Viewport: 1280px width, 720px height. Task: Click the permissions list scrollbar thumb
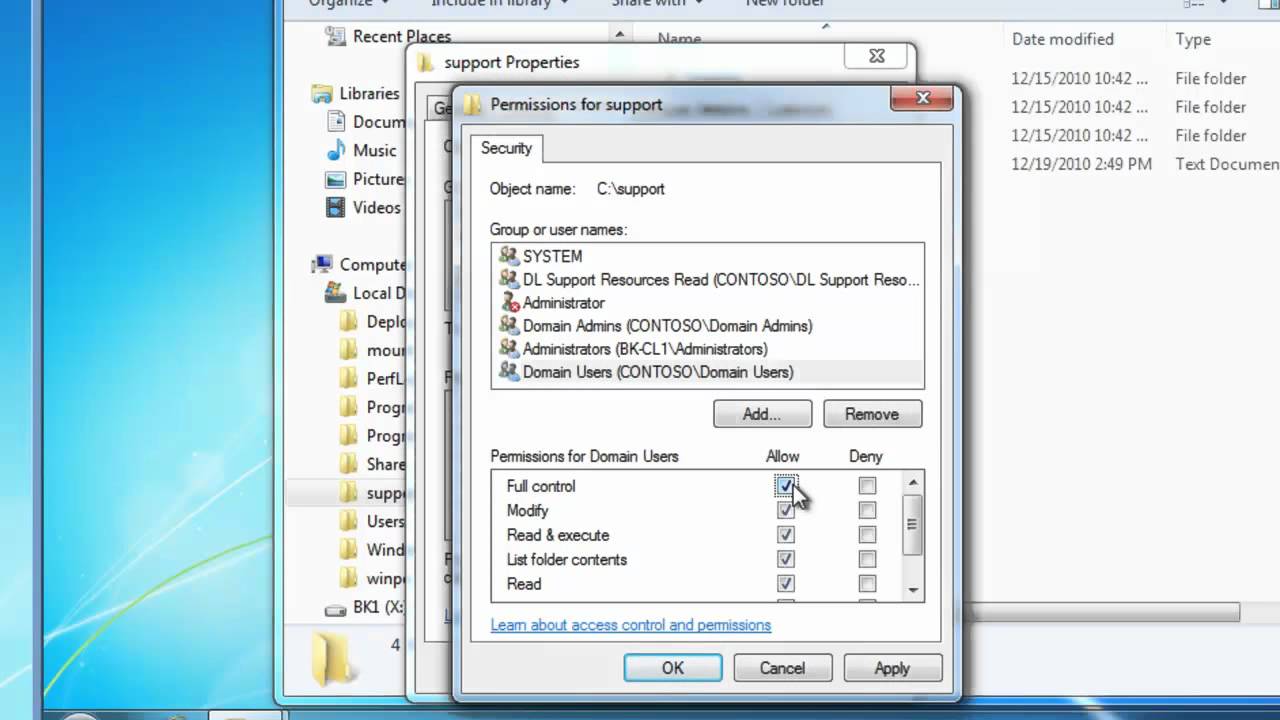(912, 525)
